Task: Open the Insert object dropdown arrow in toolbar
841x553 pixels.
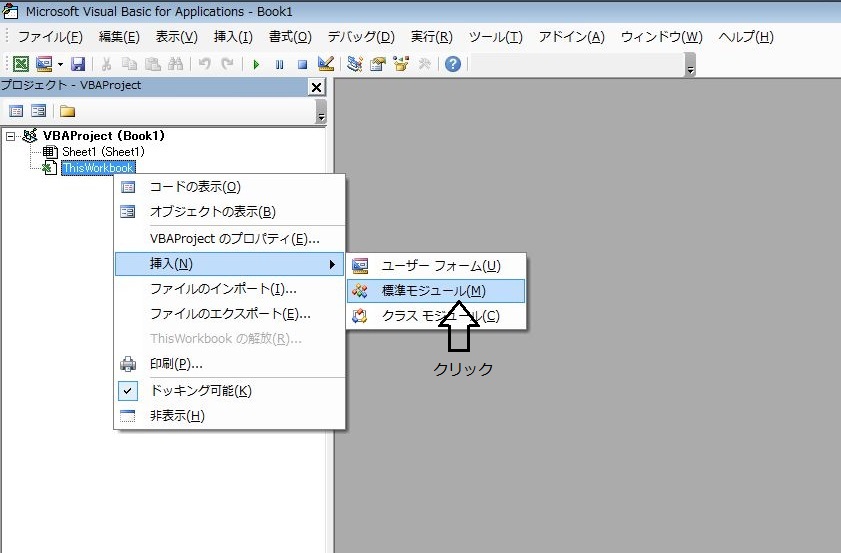Action: pyautogui.click(x=60, y=64)
